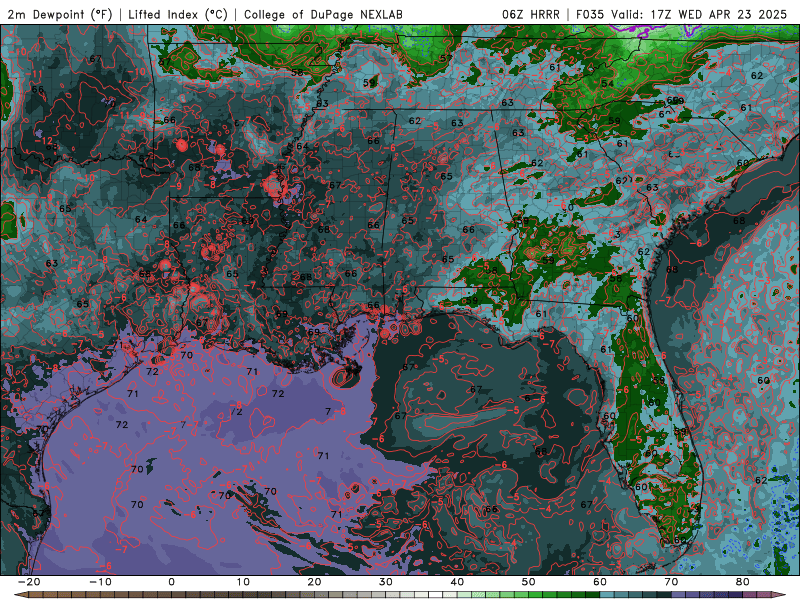
Task: Click the "Lifted Index (°C)" title label
Action: tap(178, 14)
